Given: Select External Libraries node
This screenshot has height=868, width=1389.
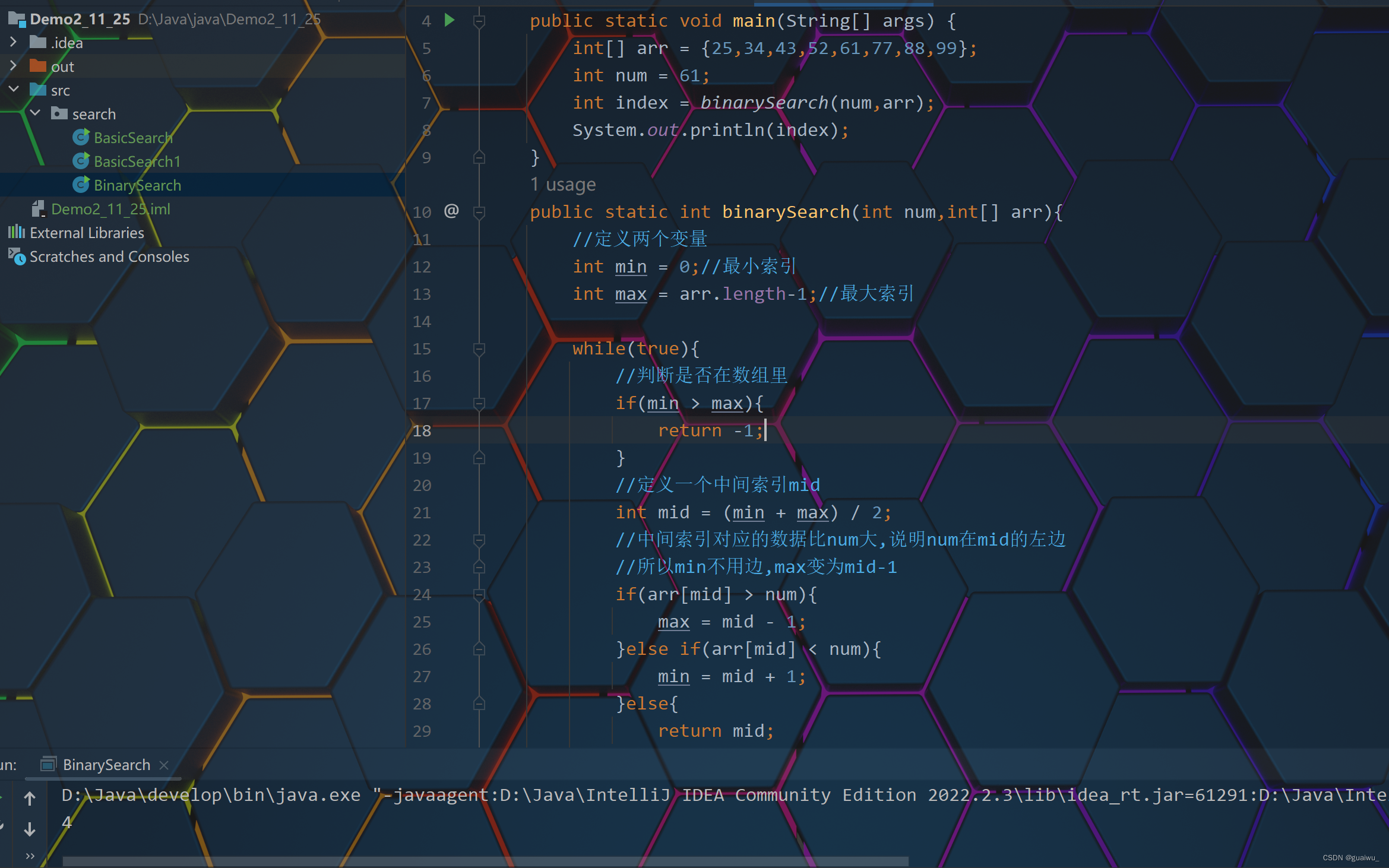Looking at the screenshot, I should (87, 233).
